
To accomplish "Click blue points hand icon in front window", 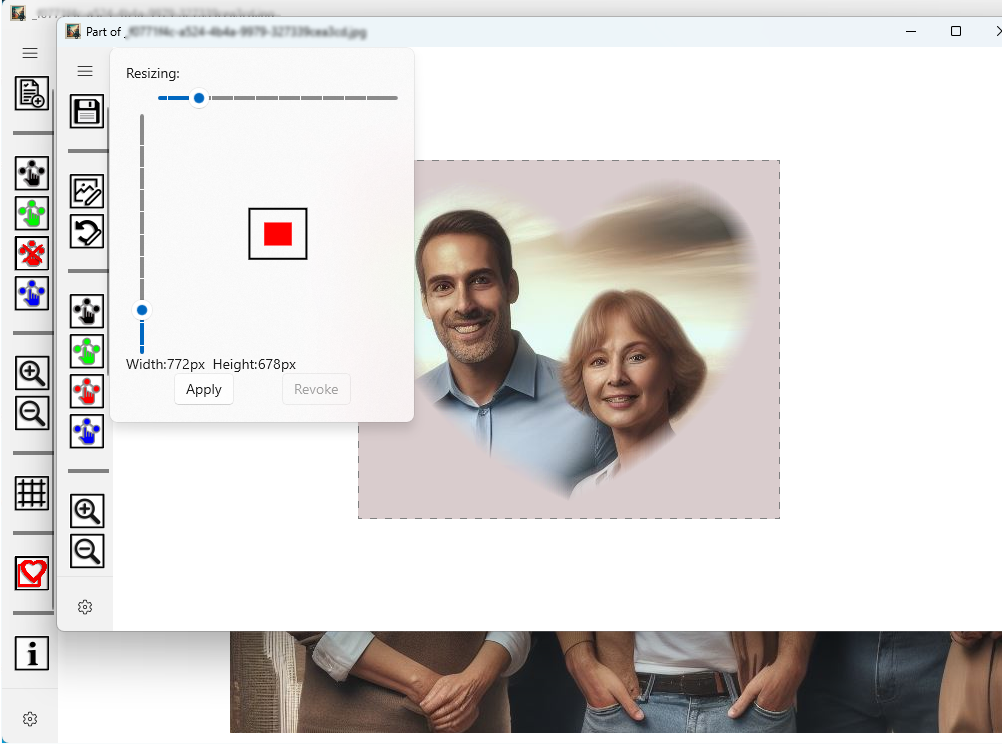I will 87,431.
